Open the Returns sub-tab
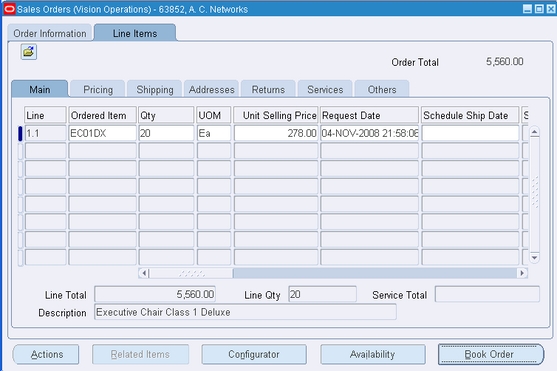The image size is (557, 371). pos(268,89)
